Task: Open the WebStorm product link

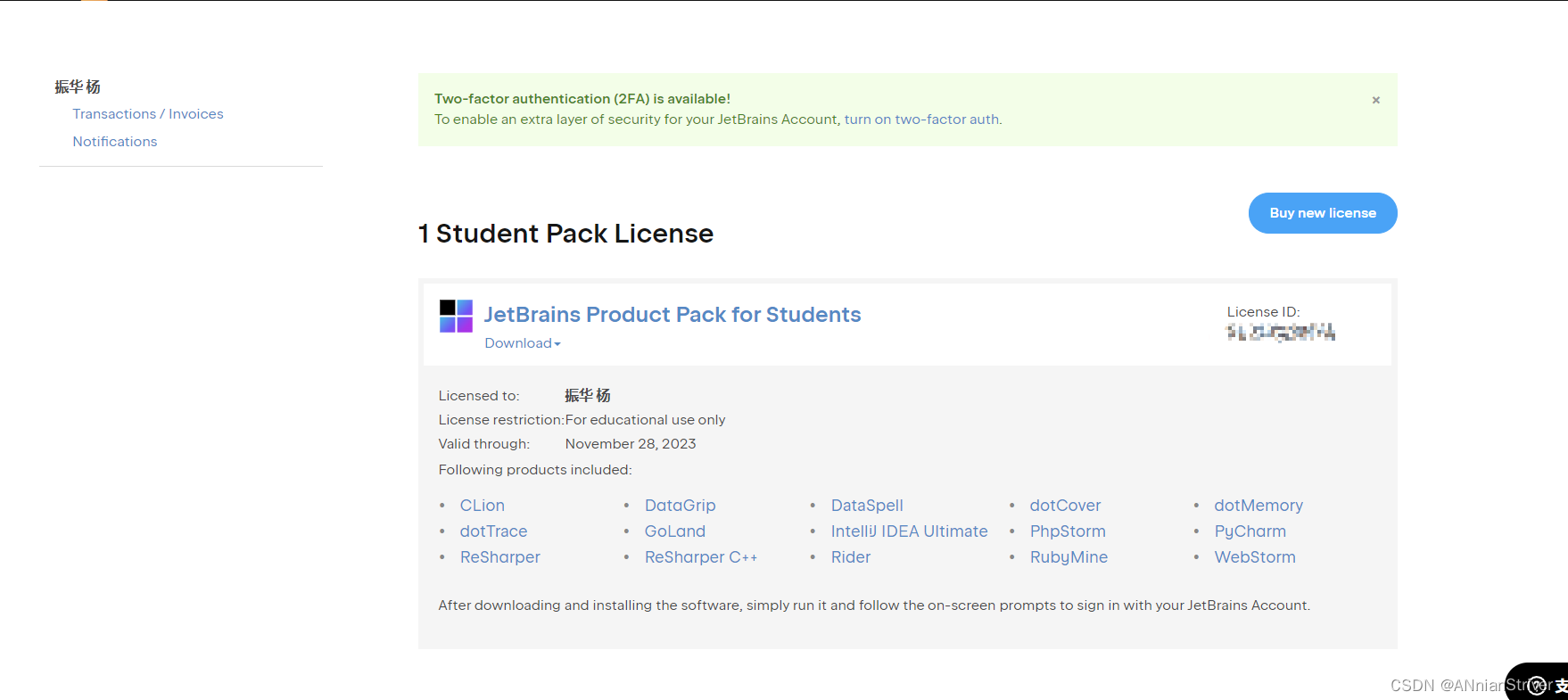Action: (x=1255, y=557)
